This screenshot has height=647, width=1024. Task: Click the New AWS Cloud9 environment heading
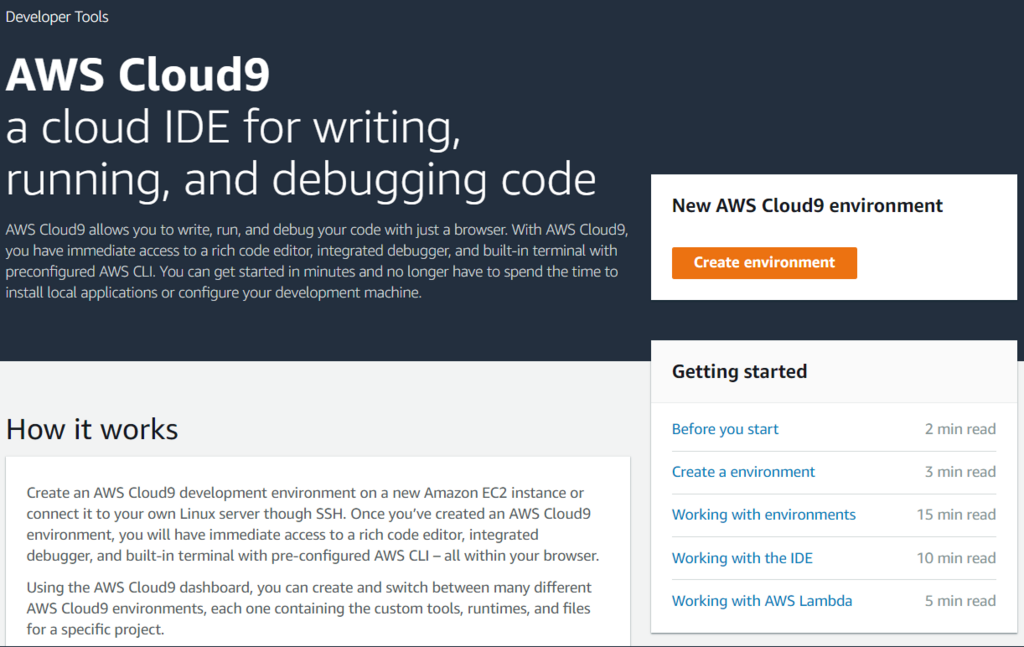tap(807, 206)
